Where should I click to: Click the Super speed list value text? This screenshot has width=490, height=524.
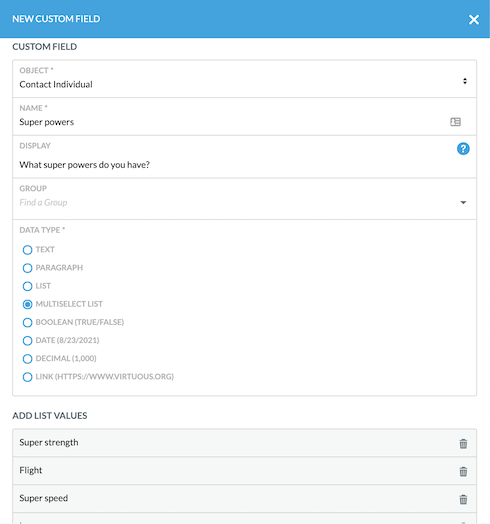pyautogui.click(x=44, y=498)
